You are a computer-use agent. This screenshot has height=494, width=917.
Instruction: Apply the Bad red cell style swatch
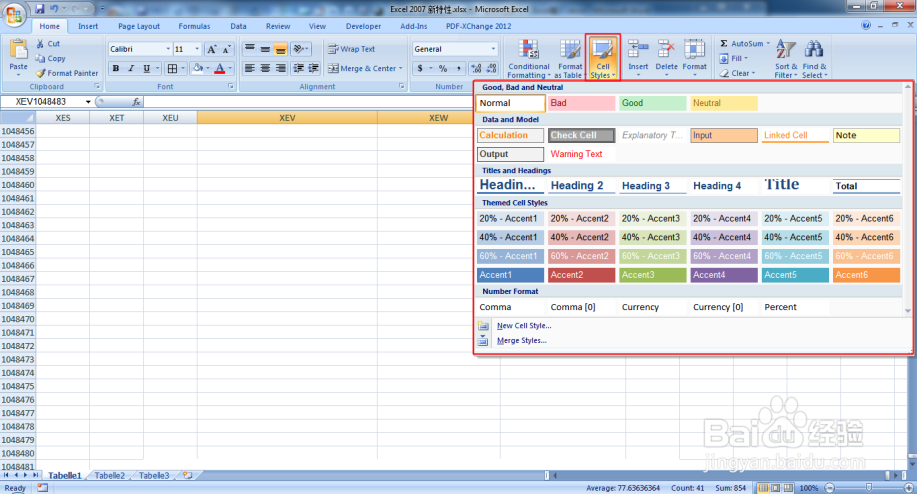(x=581, y=103)
